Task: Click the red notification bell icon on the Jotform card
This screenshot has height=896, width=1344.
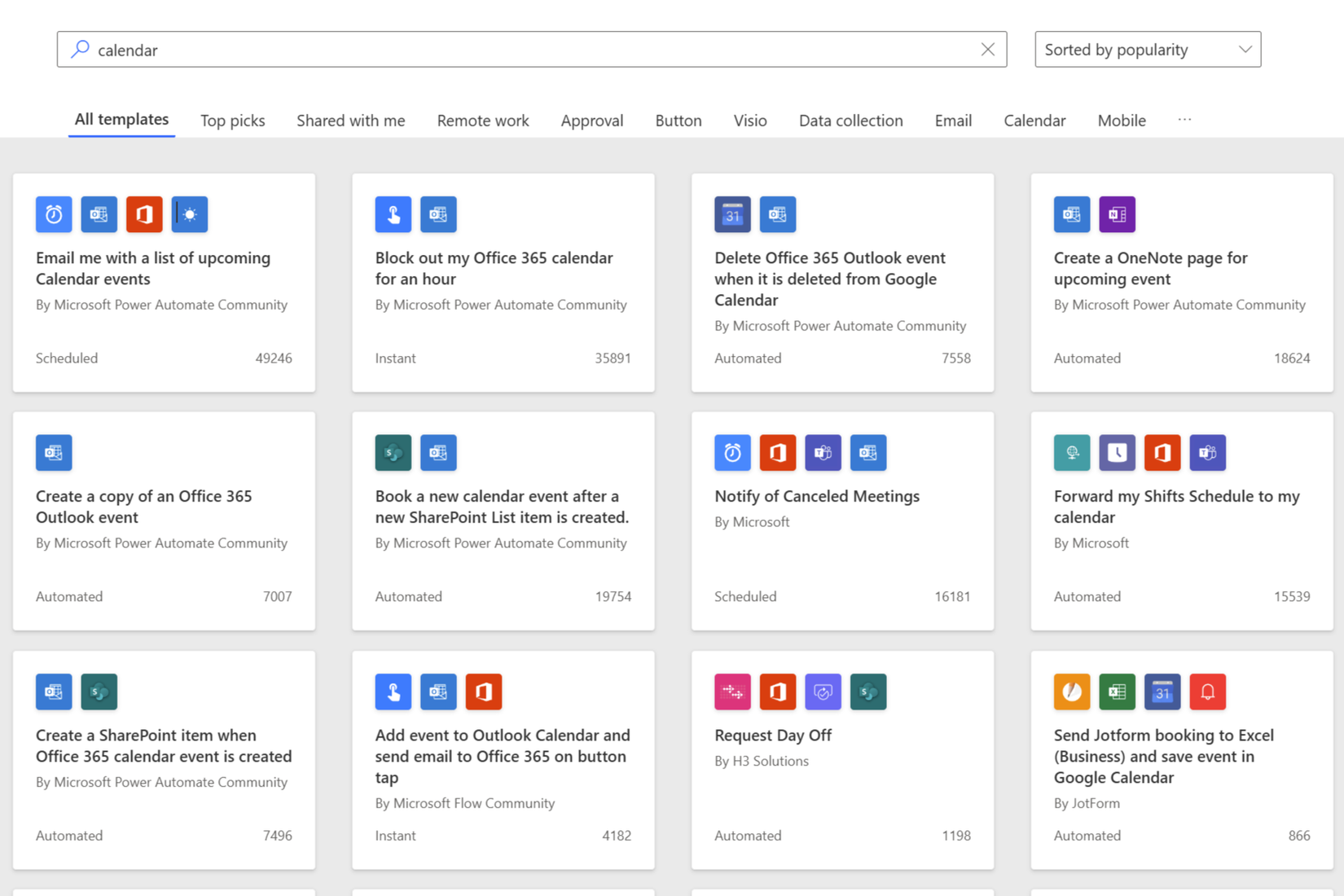Action: click(x=1207, y=692)
